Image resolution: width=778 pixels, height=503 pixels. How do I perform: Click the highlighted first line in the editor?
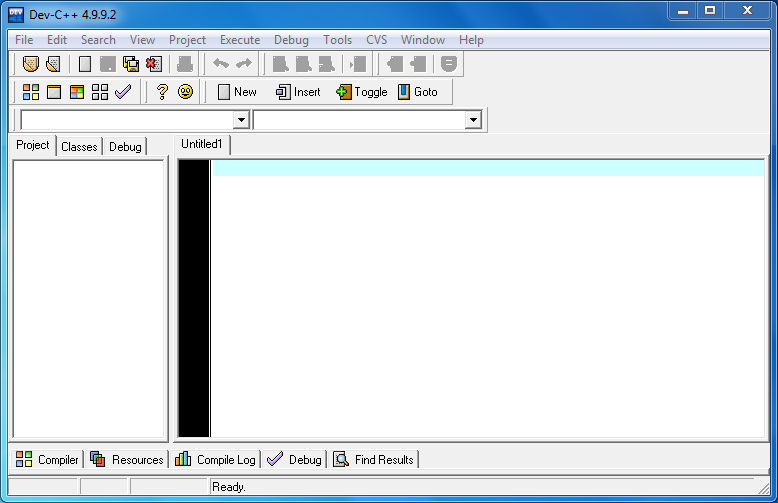488,168
